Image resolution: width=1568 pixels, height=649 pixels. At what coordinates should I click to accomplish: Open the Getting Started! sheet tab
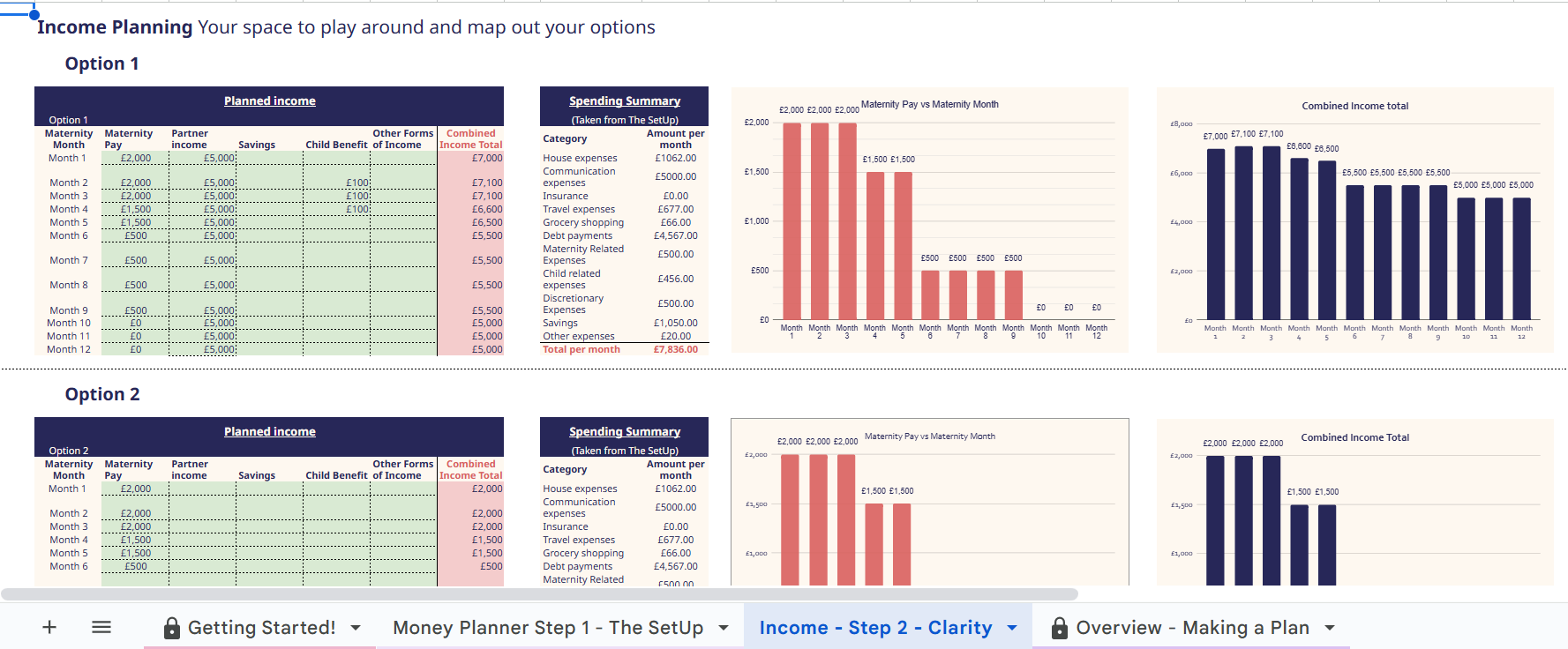(261, 628)
